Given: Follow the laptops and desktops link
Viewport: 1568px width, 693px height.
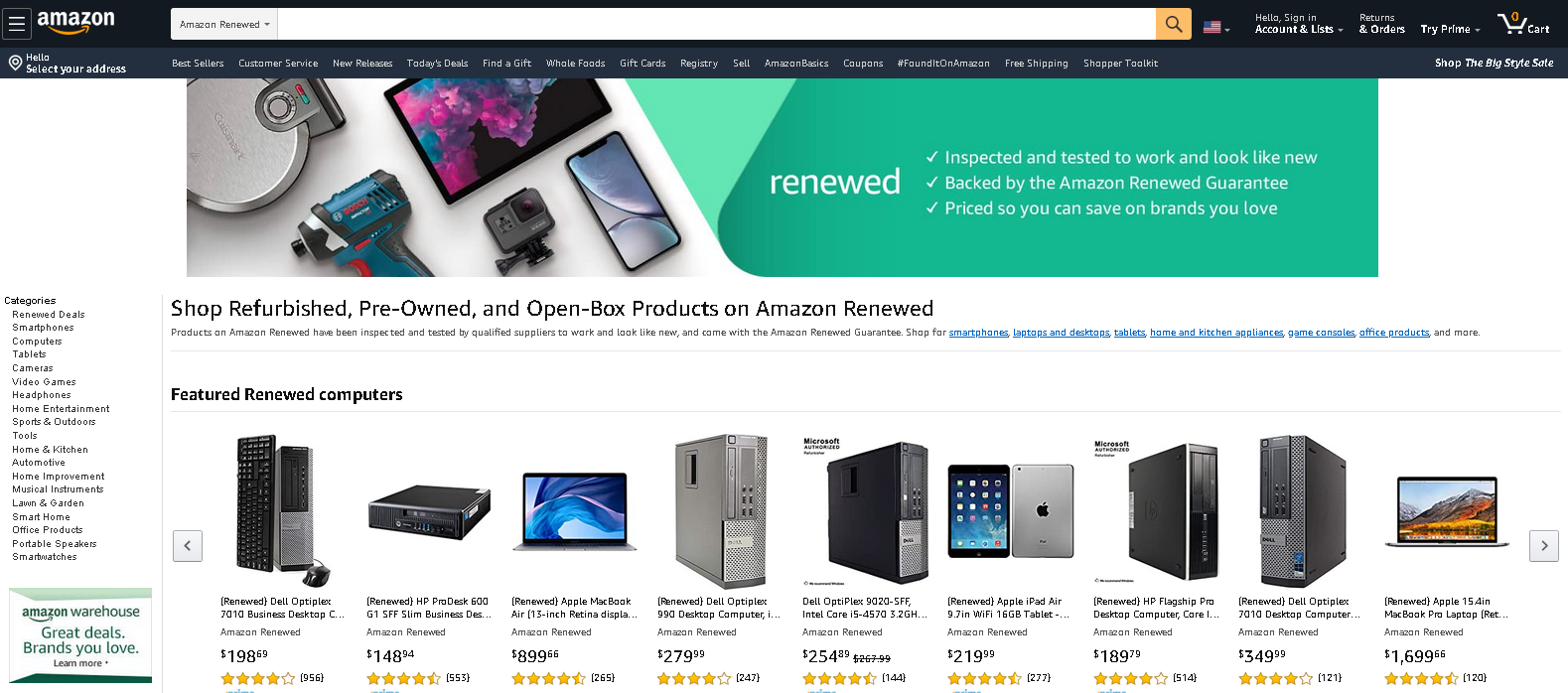Looking at the screenshot, I should [1061, 333].
